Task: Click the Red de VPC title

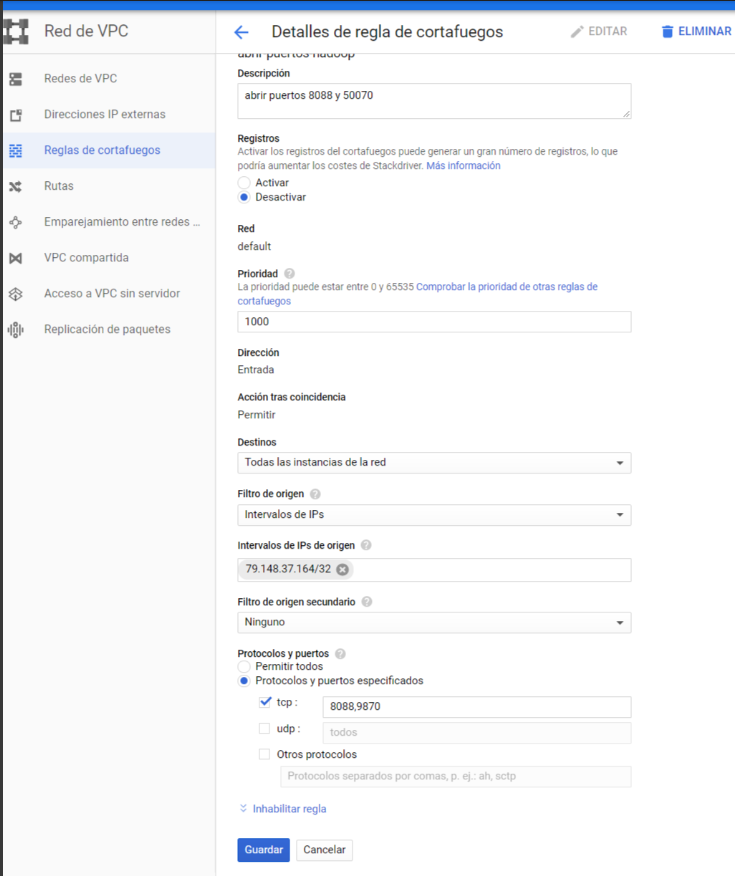Action: pos(86,31)
